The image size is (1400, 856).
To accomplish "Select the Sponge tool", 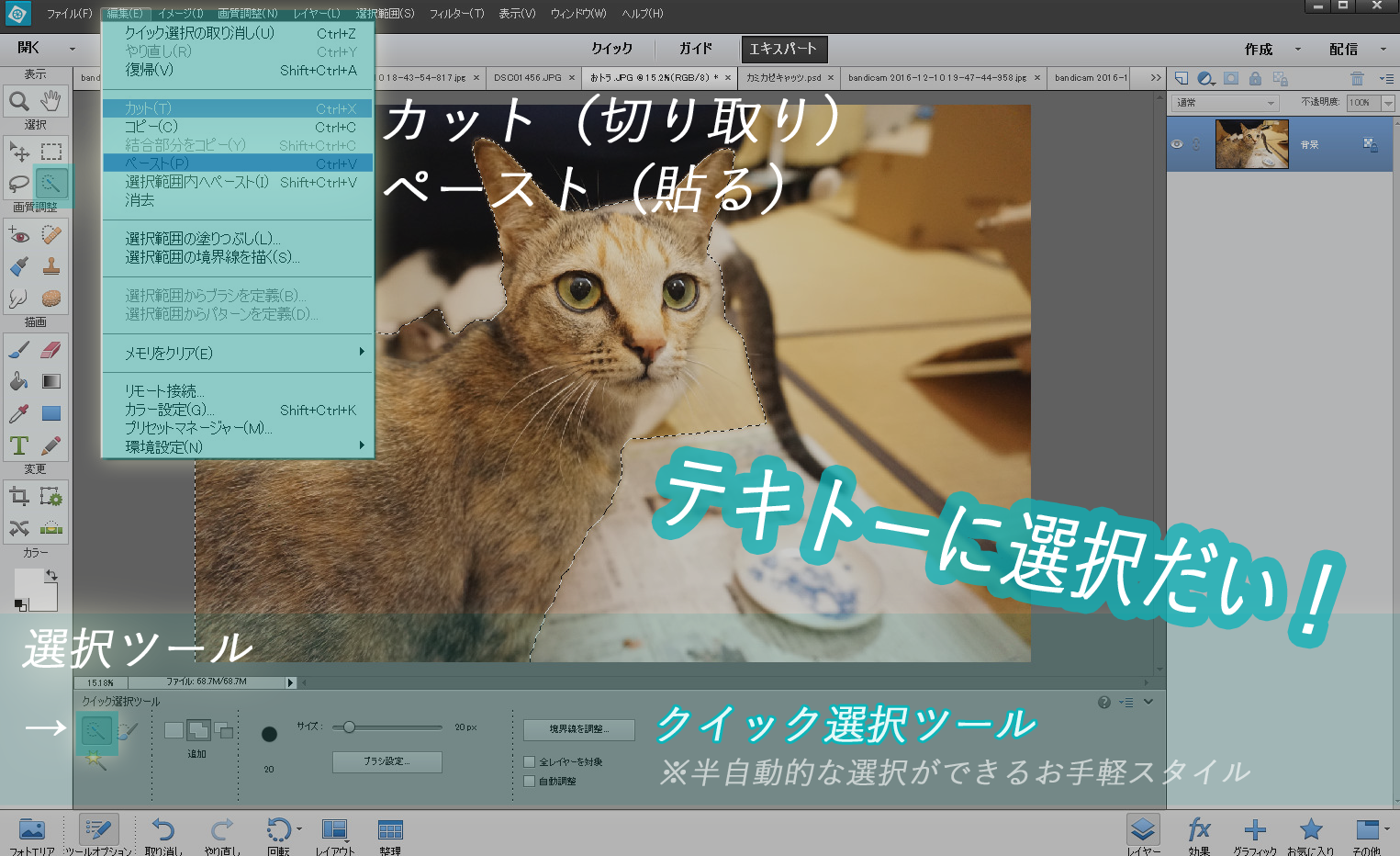I will click(x=51, y=298).
